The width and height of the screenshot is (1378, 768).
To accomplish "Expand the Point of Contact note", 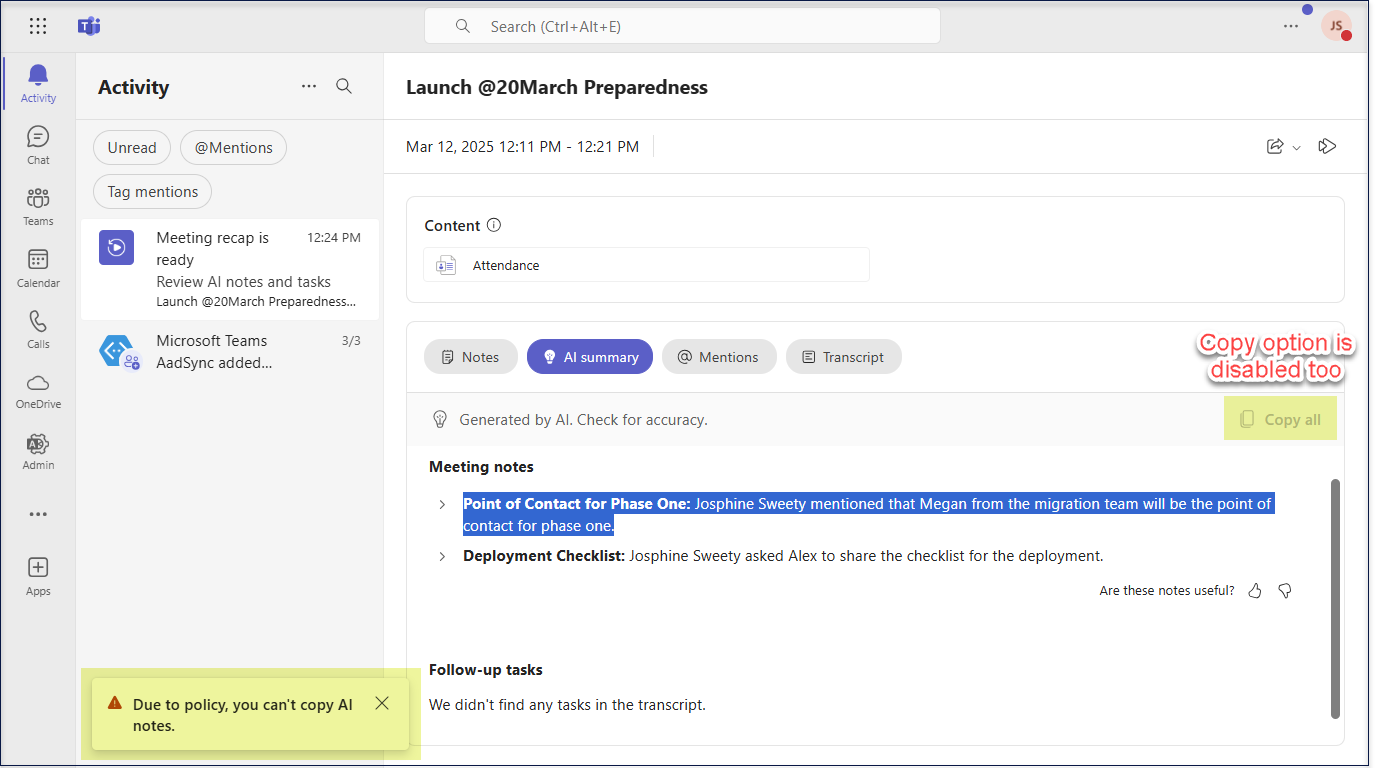I will tap(442, 505).
